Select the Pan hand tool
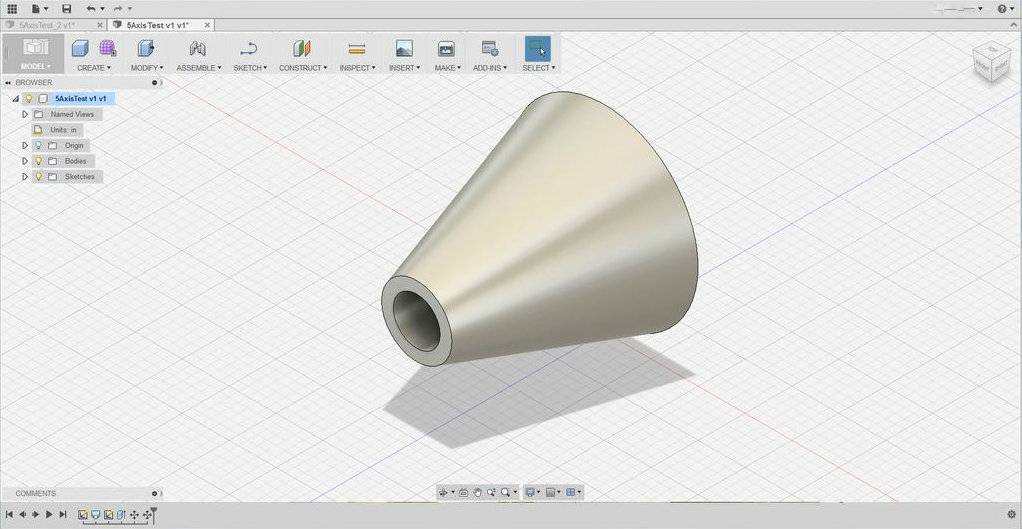Screen dimensions: 1022x529 tap(477, 493)
